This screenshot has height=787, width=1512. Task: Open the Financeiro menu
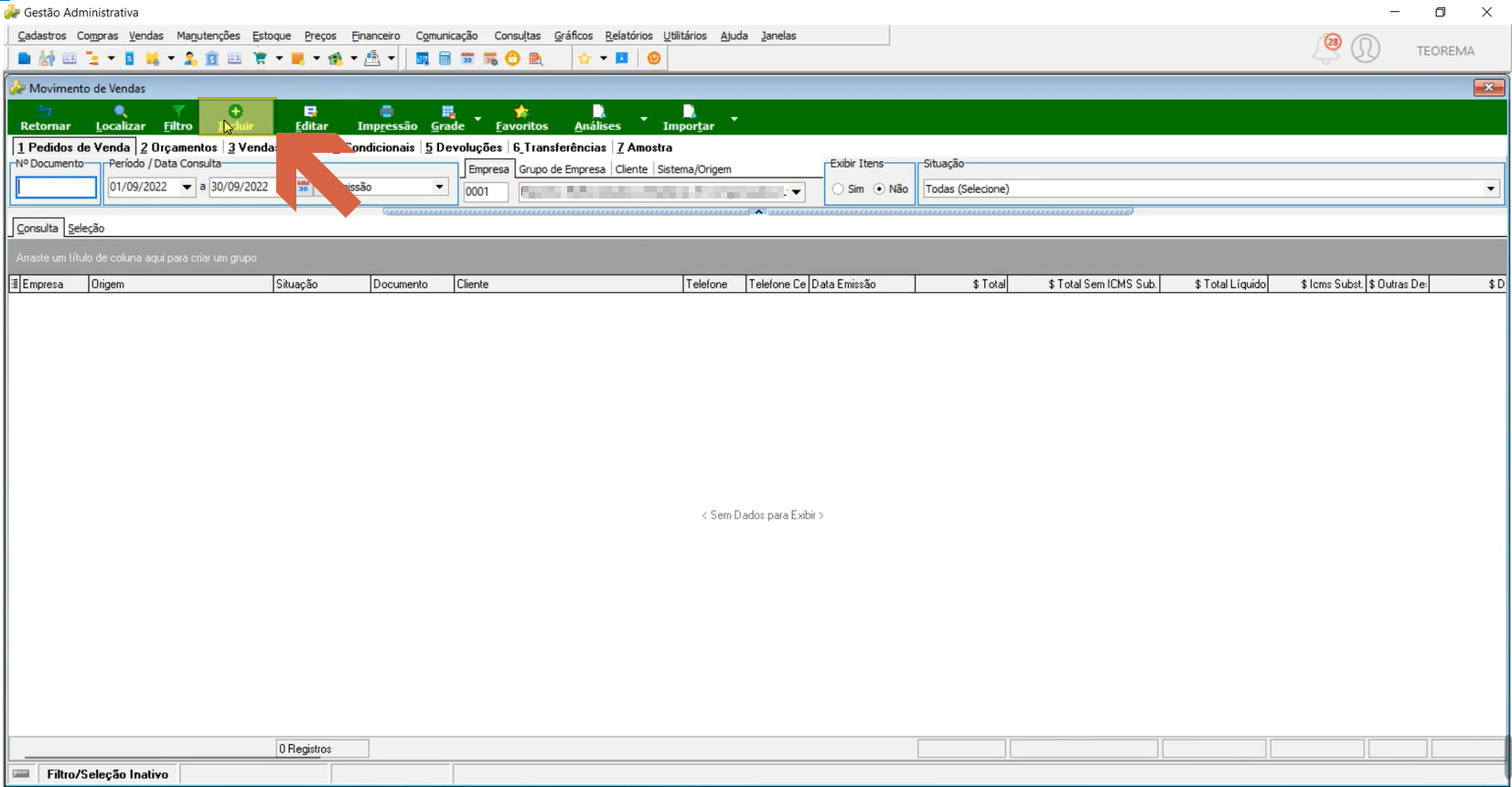pos(376,36)
